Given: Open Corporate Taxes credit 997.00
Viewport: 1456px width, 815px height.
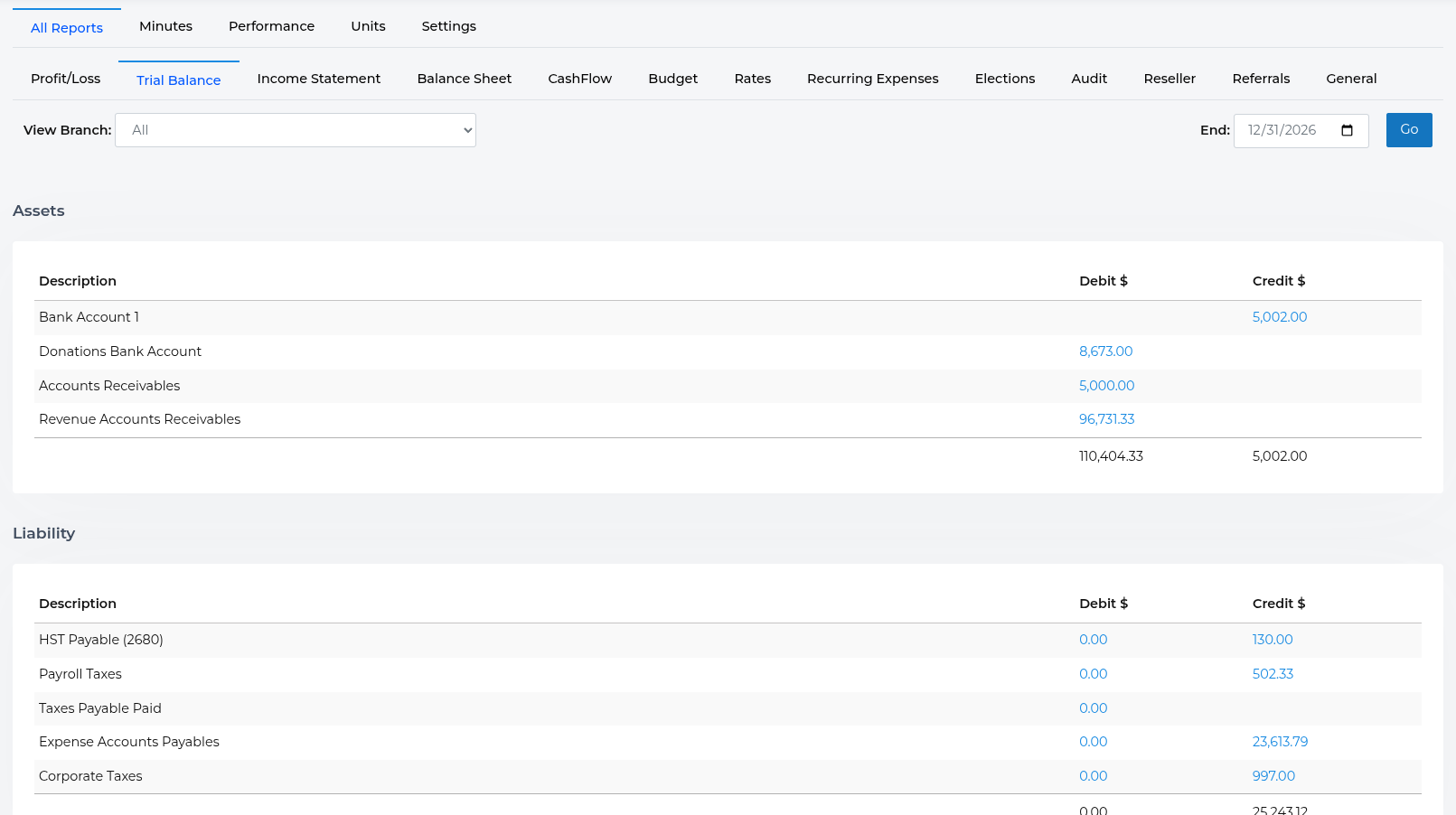Looking at the screenshot, I should pos(1273,776).
